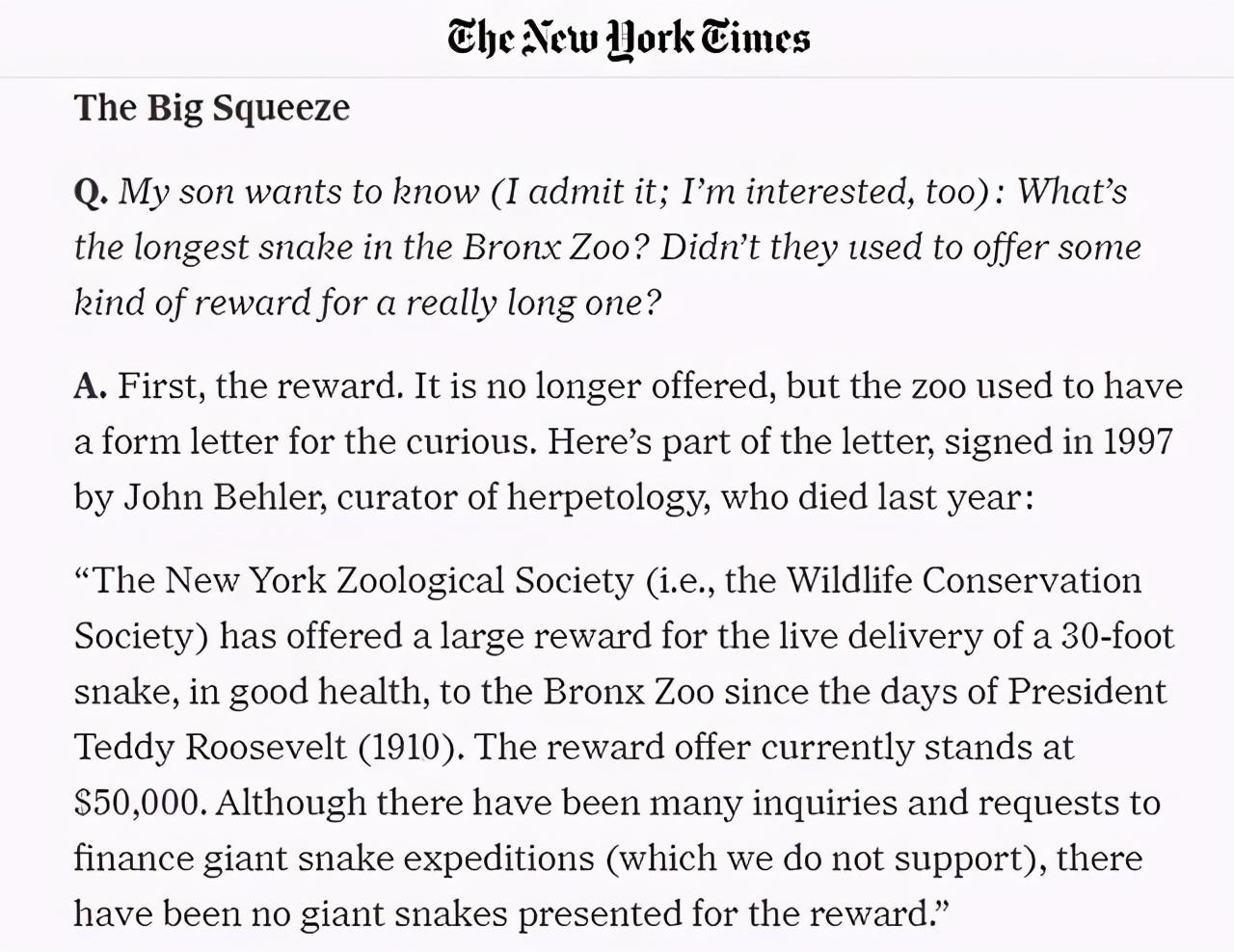Click "First, the reward." in the answer
The image size is (1234, 952).
point(260,386)
